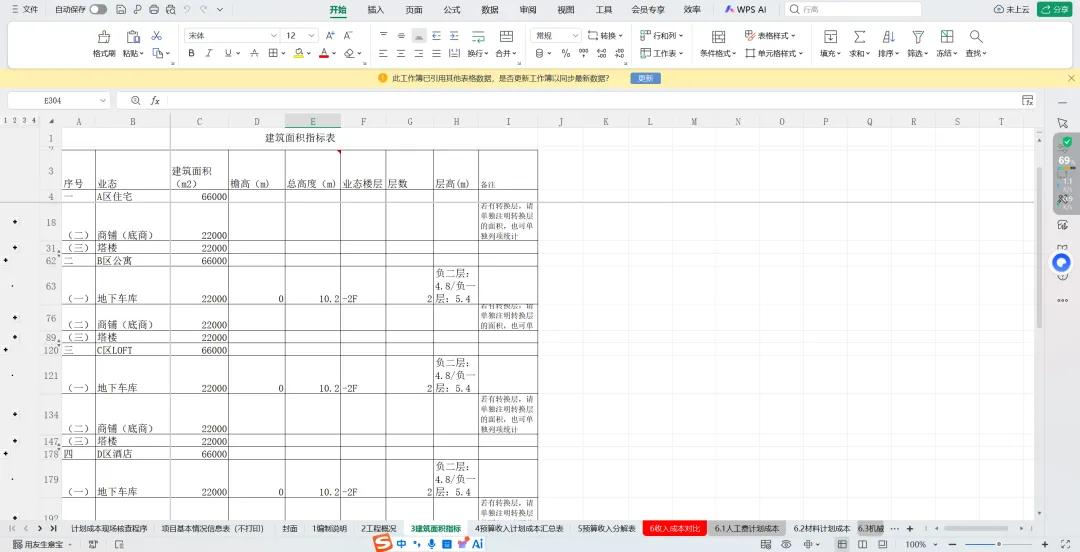Increase font size with A+ icon
Viewport: 1080px width, 552px height.
330,35
